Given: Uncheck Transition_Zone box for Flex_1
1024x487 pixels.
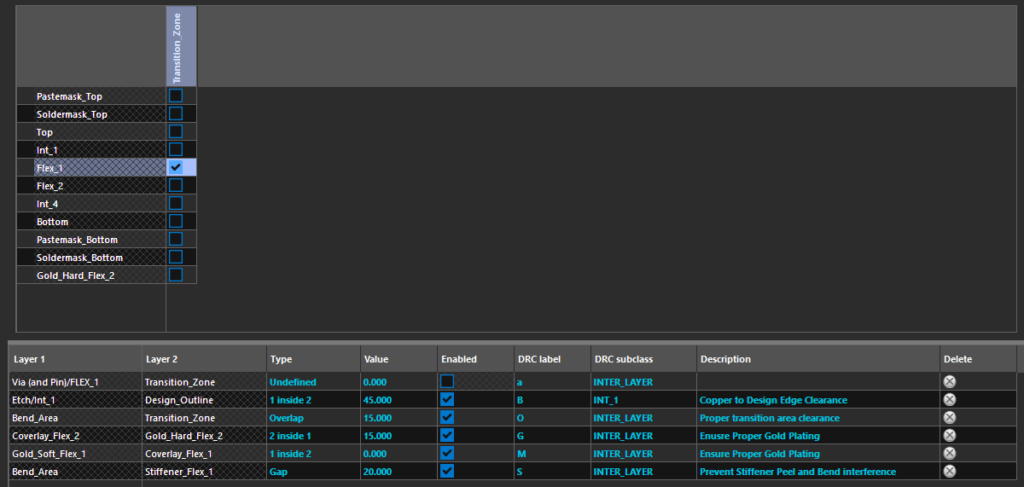Looking at the screenshot, I should 176,167.
